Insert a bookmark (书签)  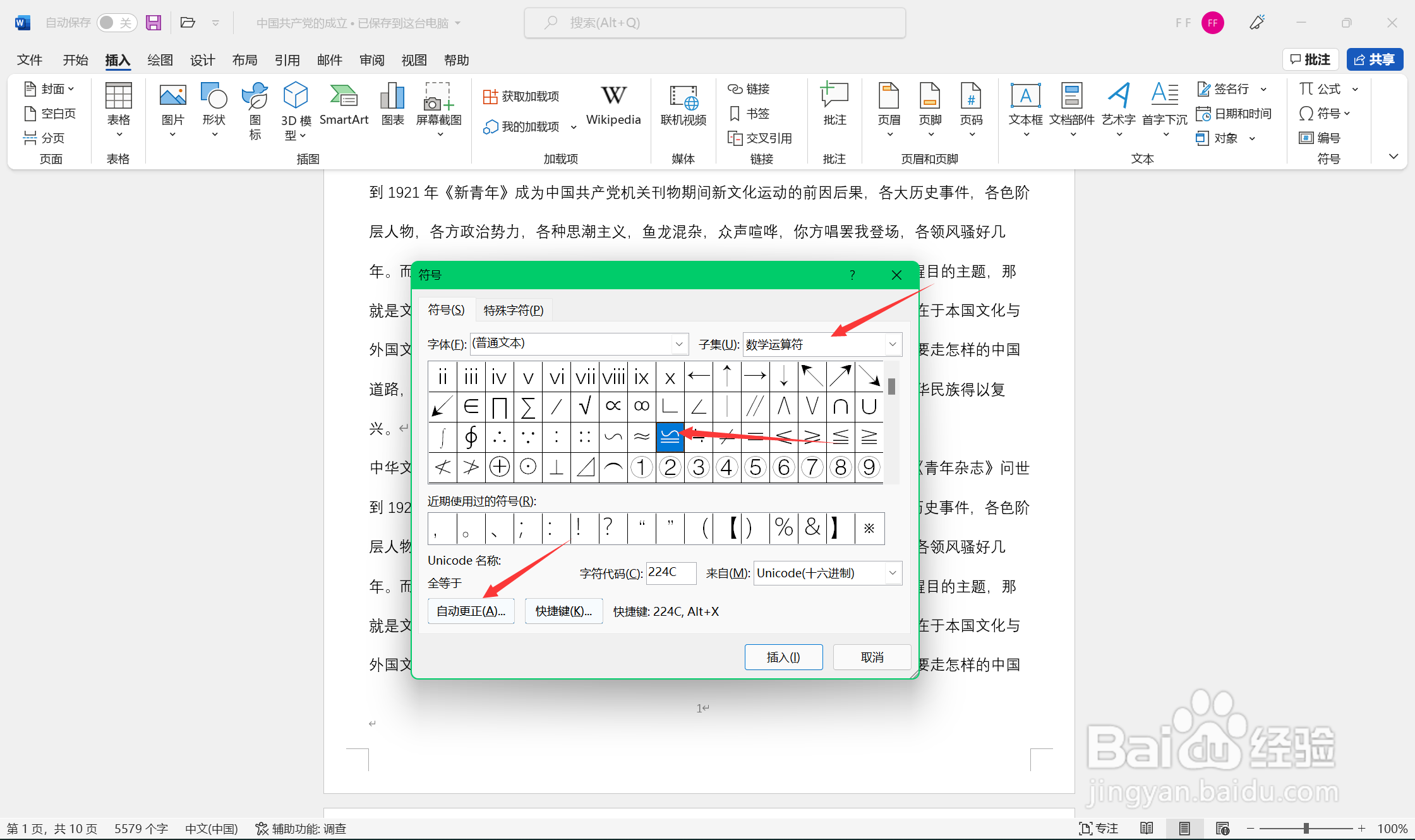[x=749, y=114]
